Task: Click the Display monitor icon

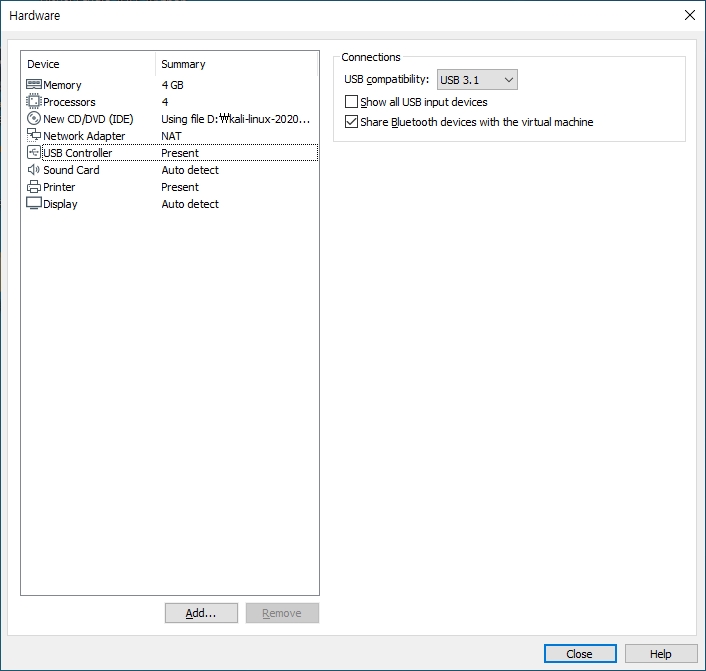Action: pos(34,204)
